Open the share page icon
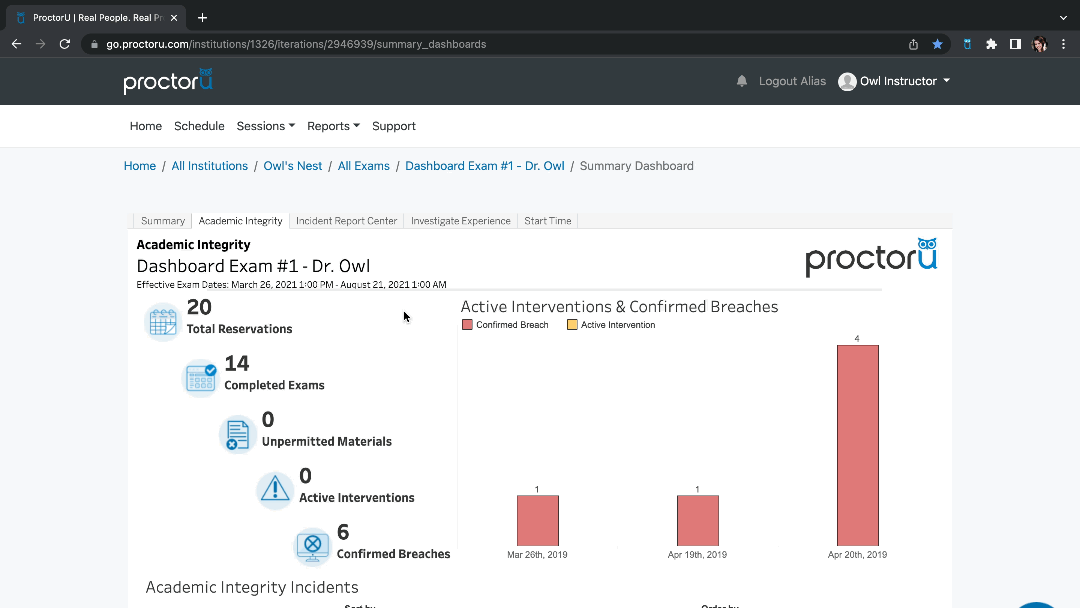 tap(913, 44)
